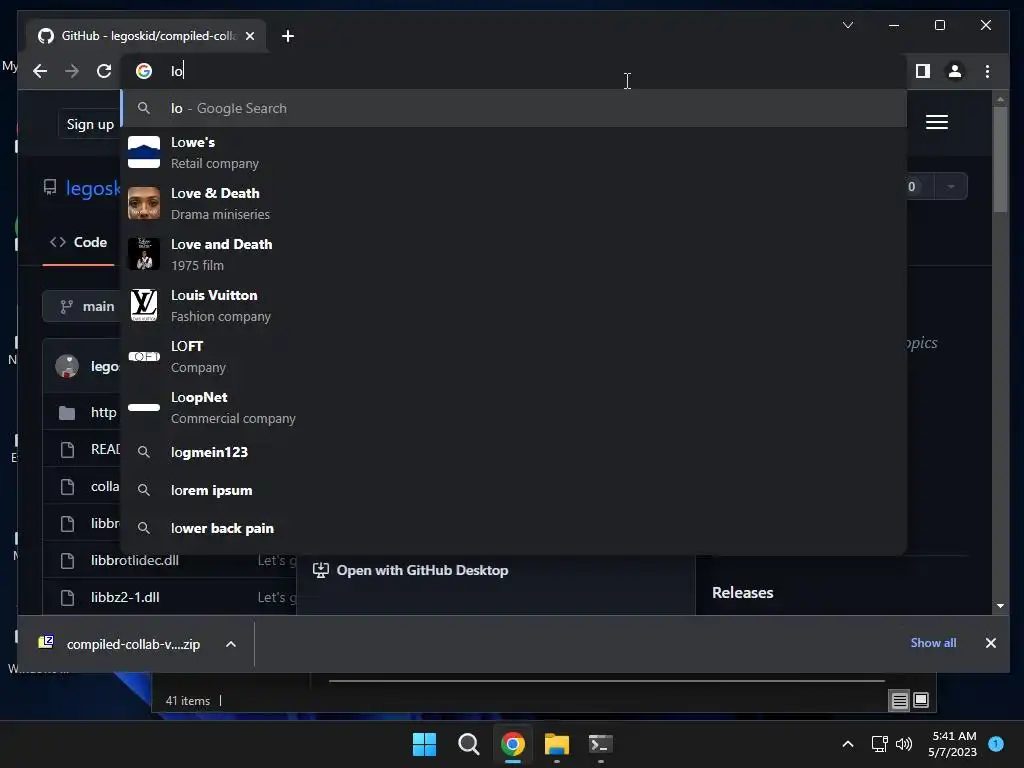
Task: Open the clock showing 5:41 AM
Action: (953, 744)
